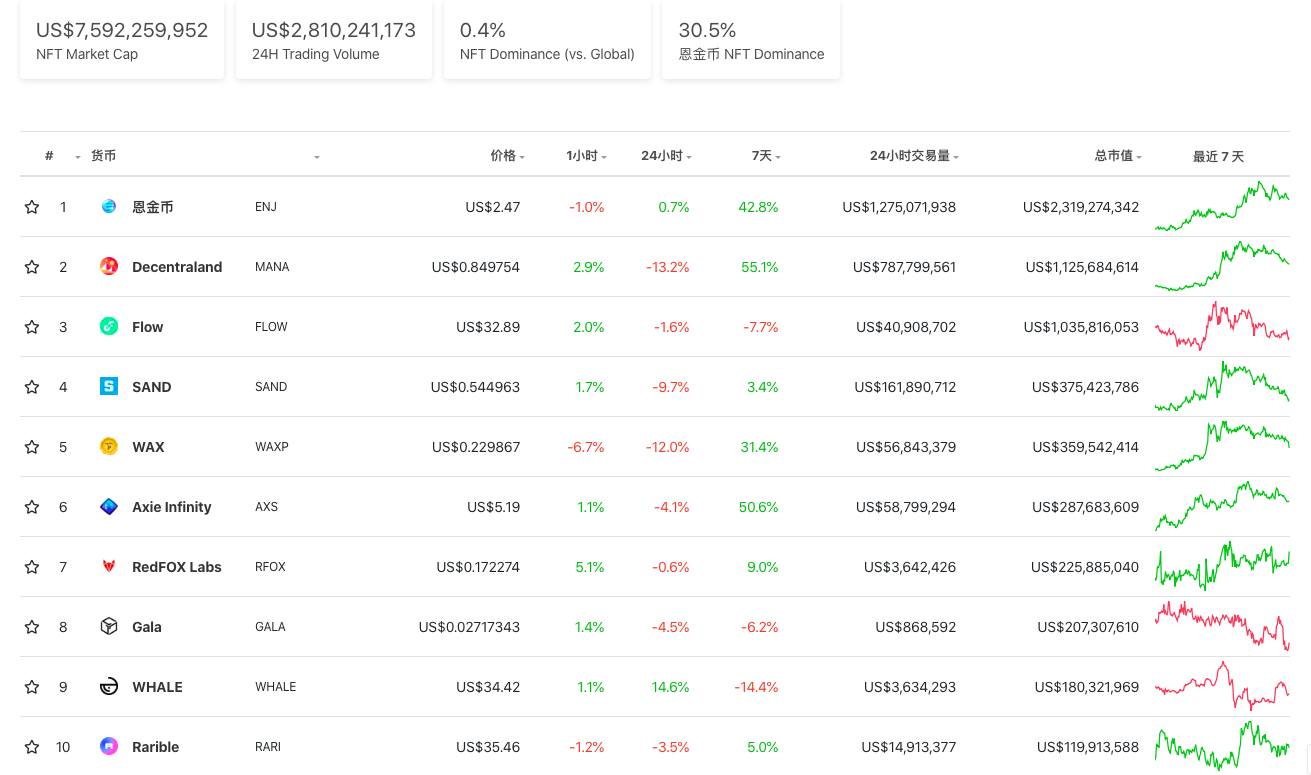Star the WHALE row
Screen dimensions: 1311x775
[x=32, y=687]
